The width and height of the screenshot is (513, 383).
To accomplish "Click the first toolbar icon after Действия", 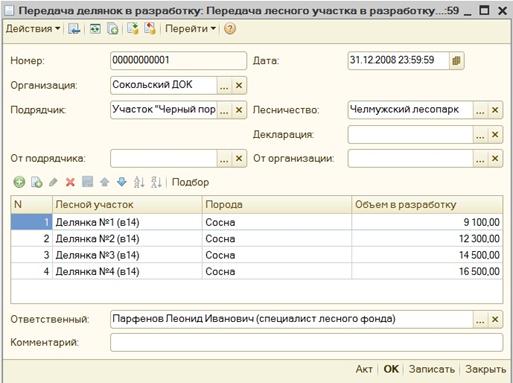I will point(74,29).
